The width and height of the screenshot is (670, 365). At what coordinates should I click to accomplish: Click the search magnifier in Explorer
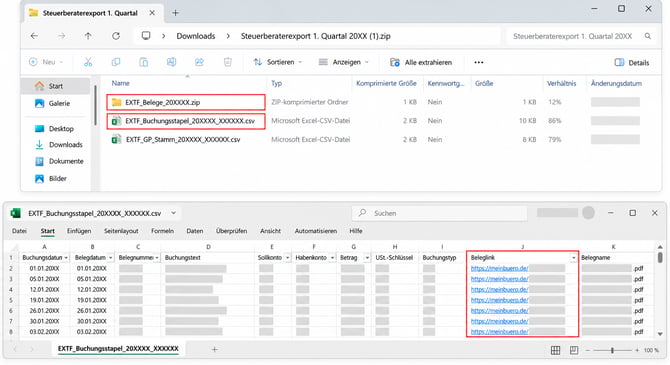648,36
